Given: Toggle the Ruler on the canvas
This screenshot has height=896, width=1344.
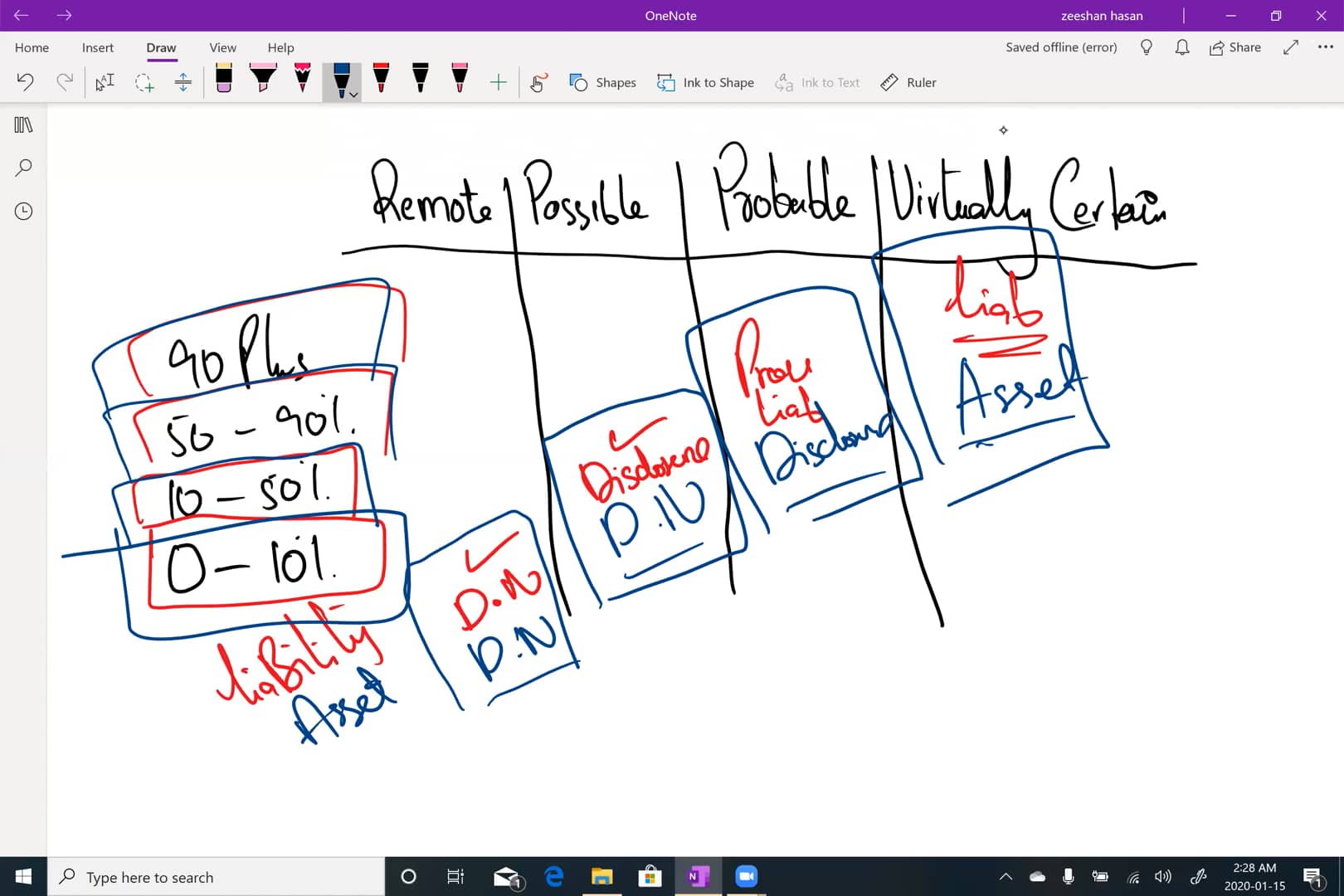Looking at the screenshot, I should 908,82.
